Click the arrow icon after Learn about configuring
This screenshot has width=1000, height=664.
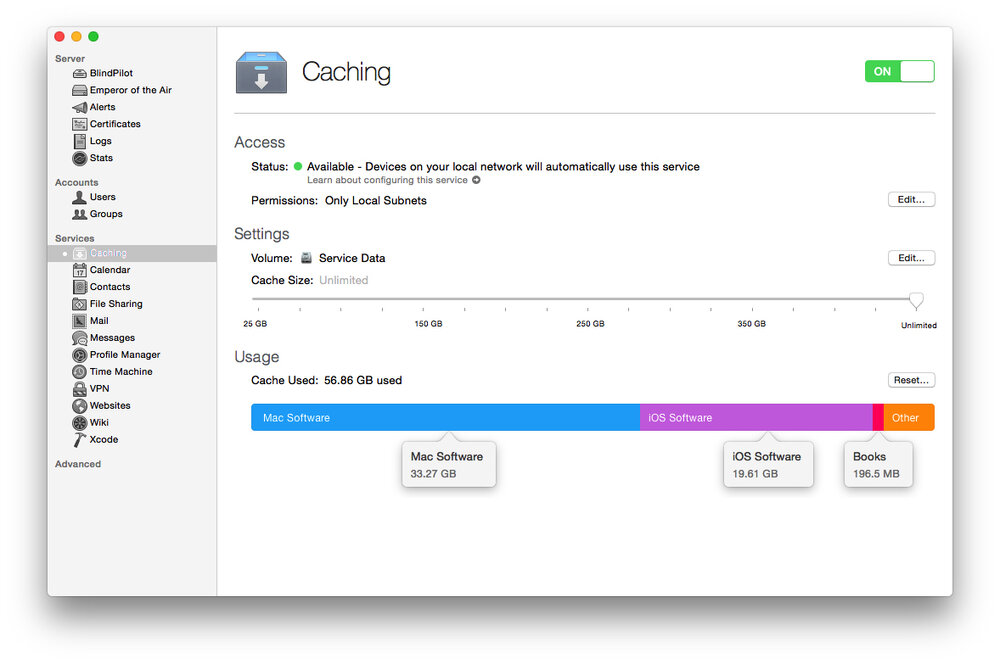pyautogui.click(x=476, y=180)
